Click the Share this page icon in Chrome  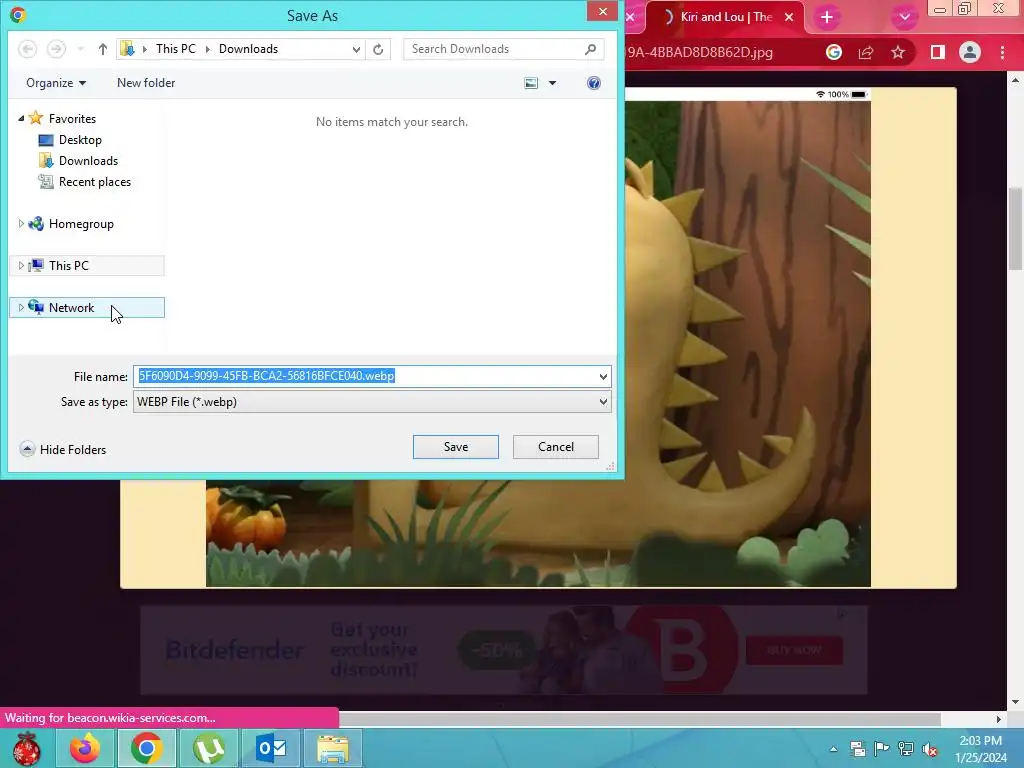[866, 52]
